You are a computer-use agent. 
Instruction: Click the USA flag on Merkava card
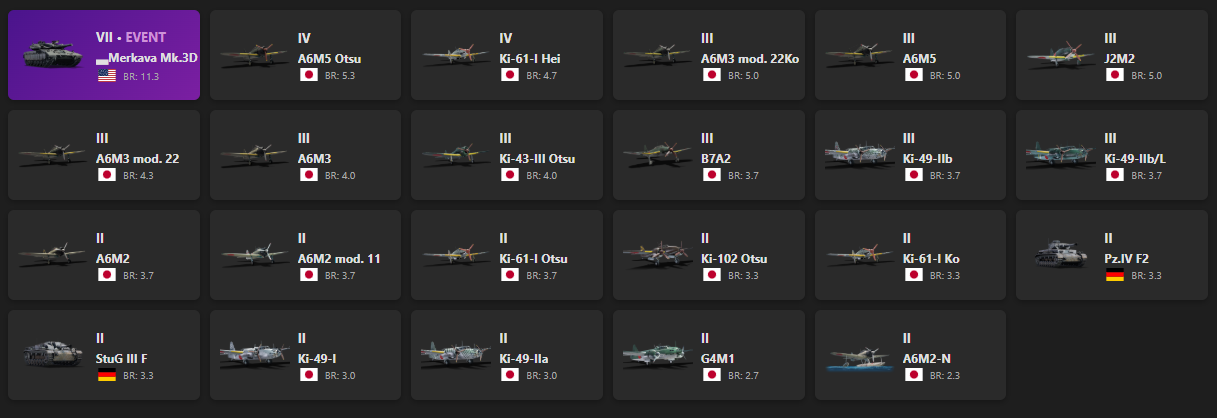(x=105, y=75)
